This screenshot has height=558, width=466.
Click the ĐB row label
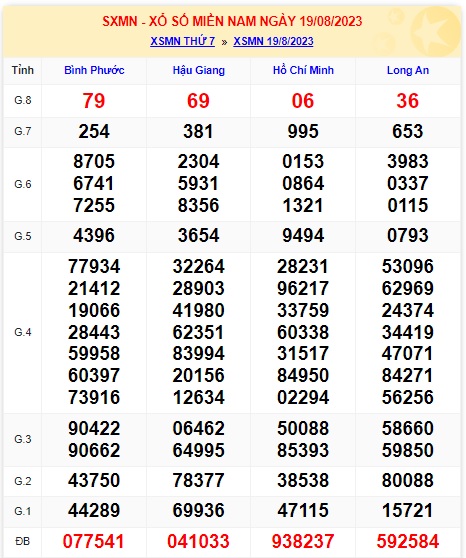click(23, 542)
